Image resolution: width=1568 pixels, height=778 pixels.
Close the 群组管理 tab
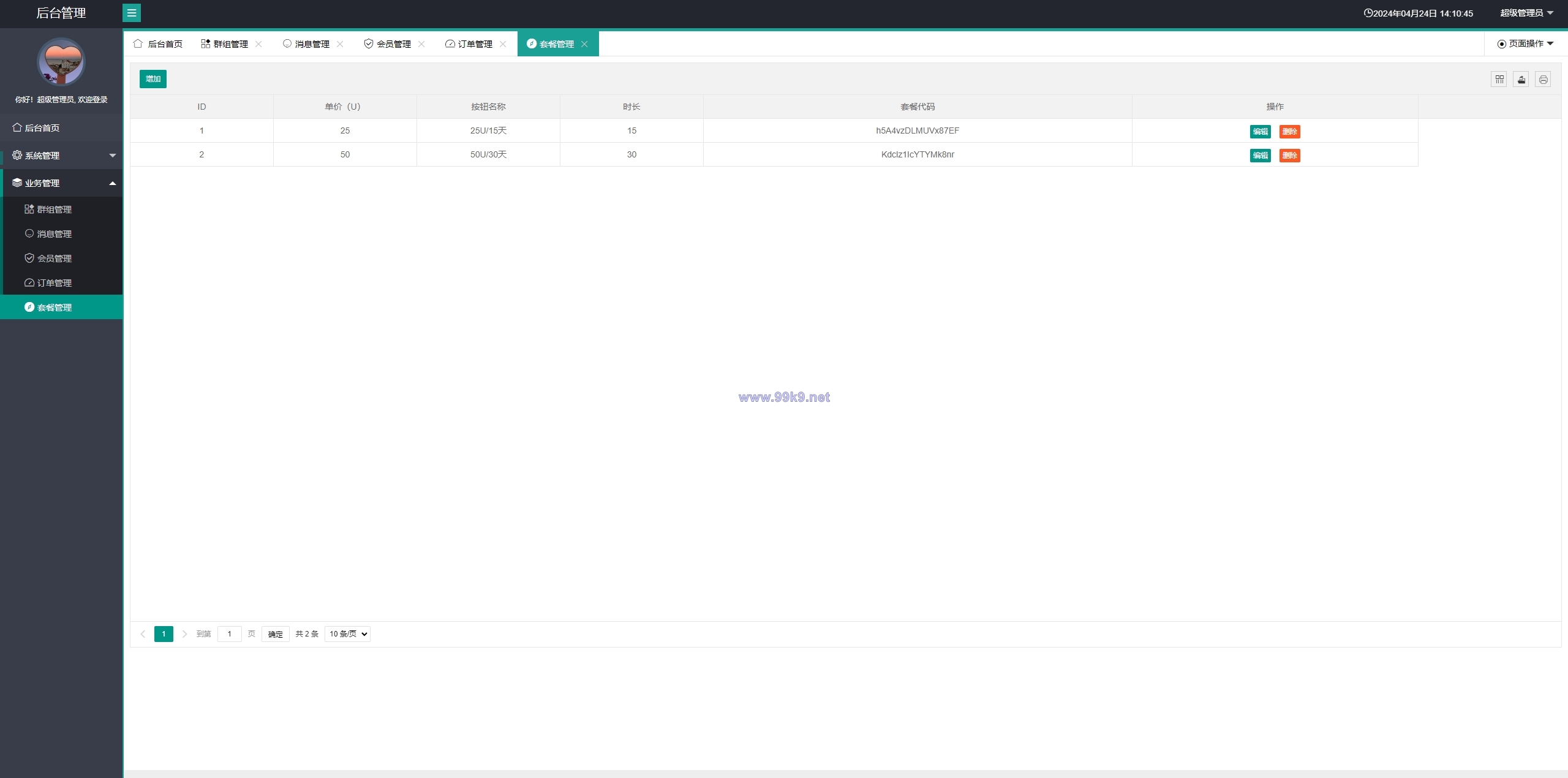pyautogui.click(x=258, y=44)
